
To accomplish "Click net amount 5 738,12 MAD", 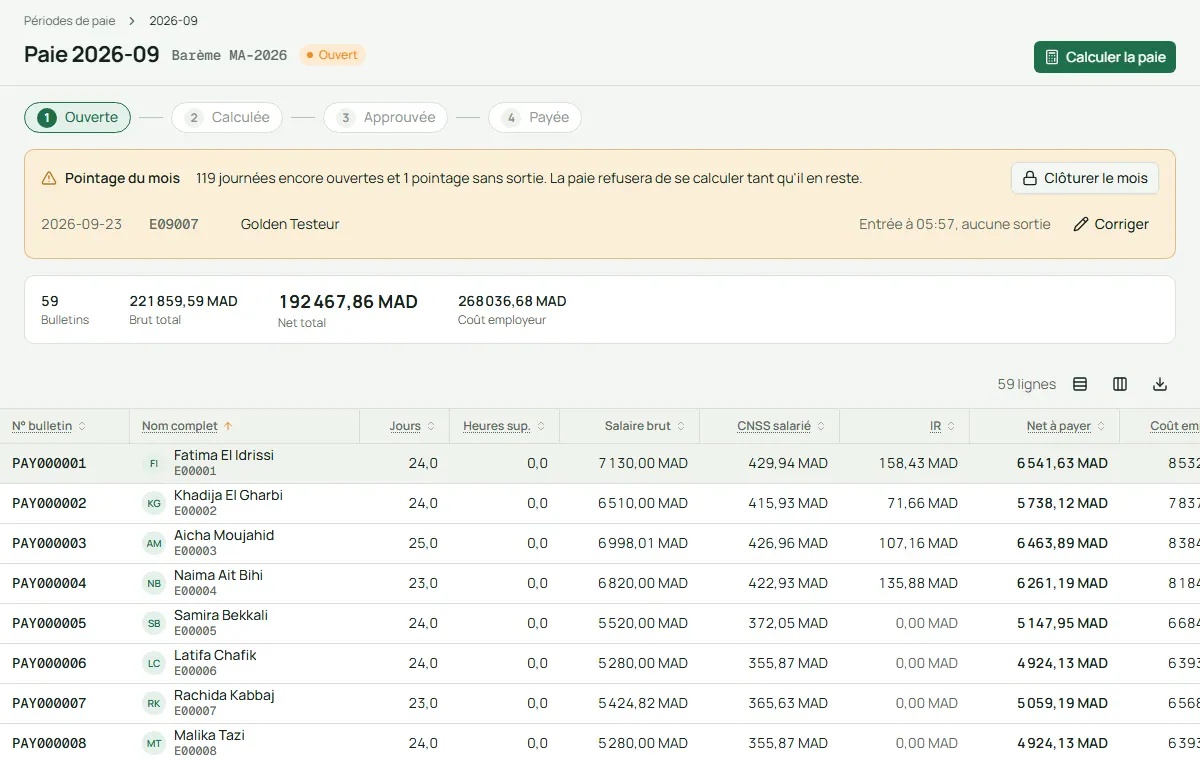I will point(1062,503).
